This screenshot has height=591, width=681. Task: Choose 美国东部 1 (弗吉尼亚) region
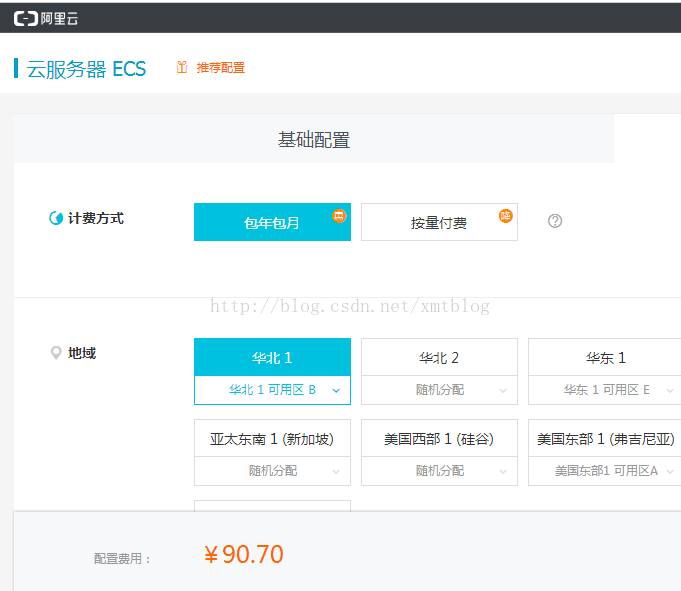[x=605, y=439]
